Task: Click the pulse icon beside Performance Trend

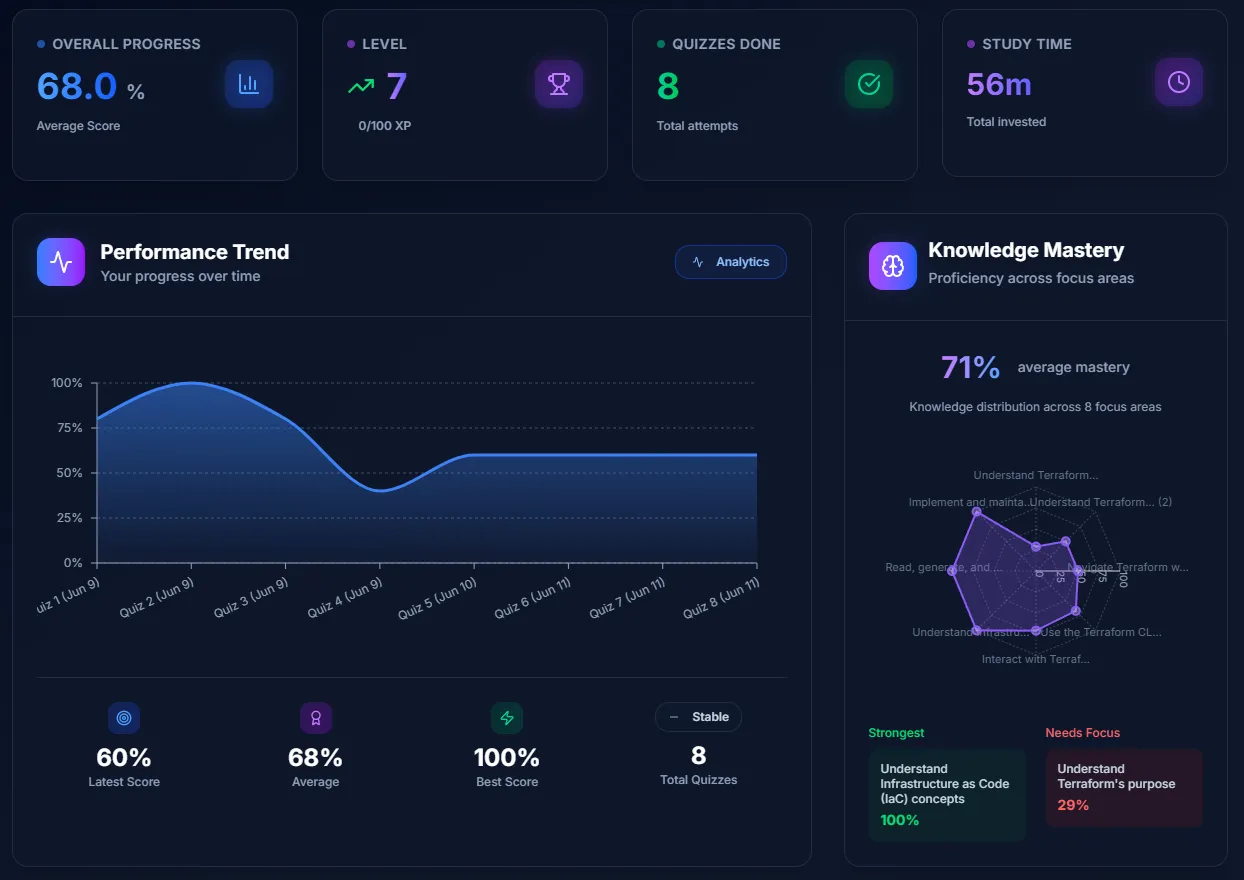Action: point(61,262)
